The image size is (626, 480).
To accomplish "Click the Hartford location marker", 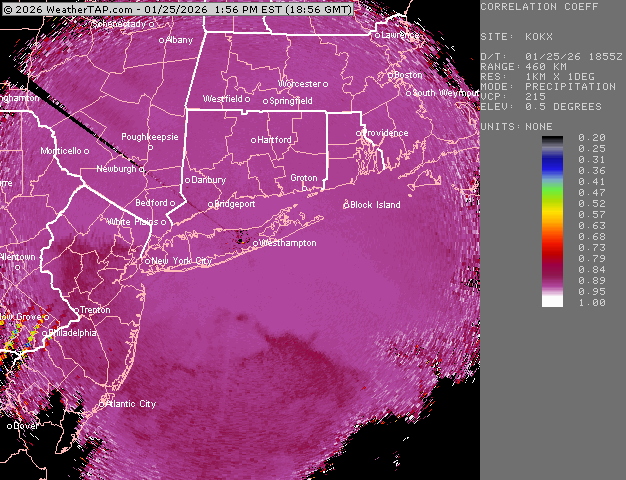I will [254, 140].
